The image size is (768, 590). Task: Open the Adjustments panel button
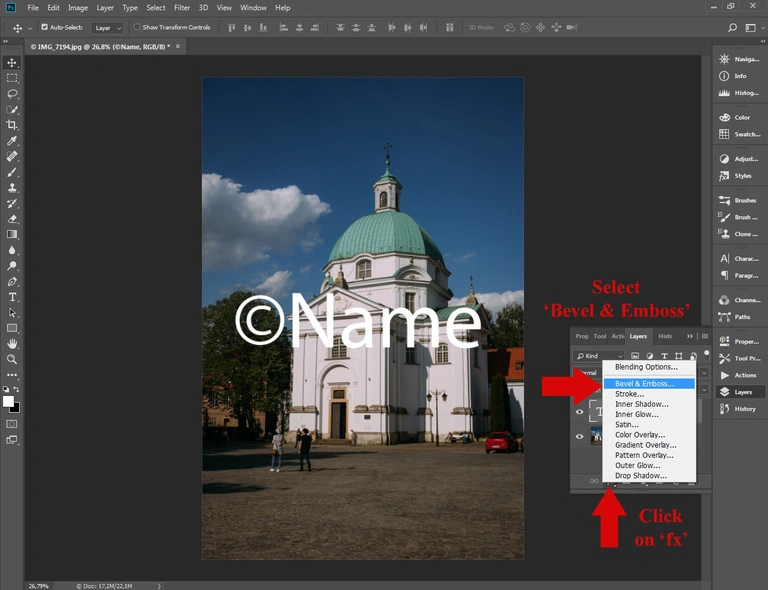click(x=740, y=159)
